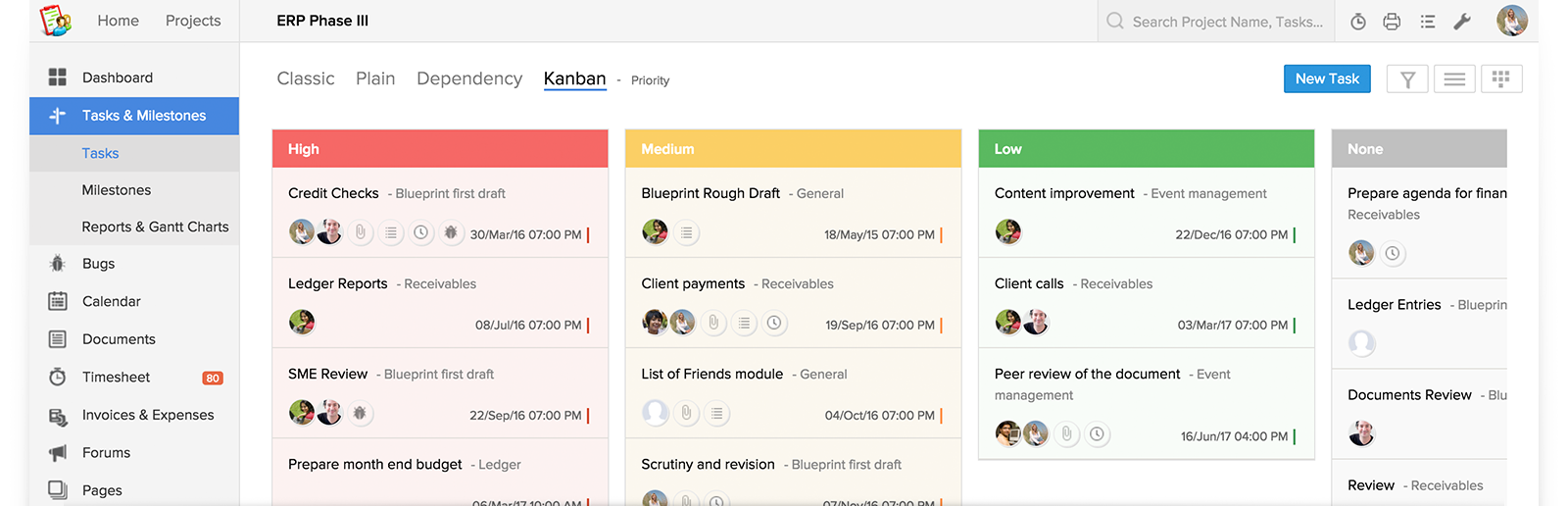Screen dimensions: 1568x506
Task: Switch to the grid view icon
Action: pos(1500,79)
